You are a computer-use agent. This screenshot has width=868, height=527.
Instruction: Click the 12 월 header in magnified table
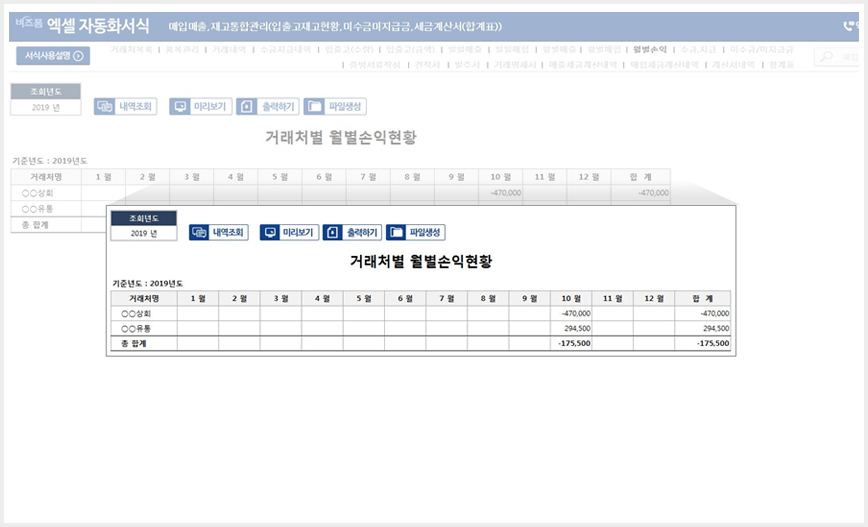click(654, 298)
